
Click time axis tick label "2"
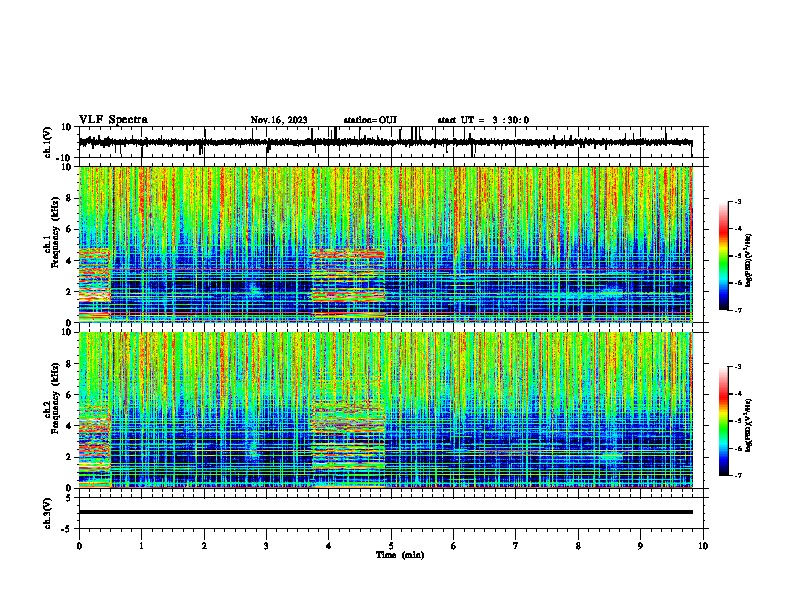(204, 546)
